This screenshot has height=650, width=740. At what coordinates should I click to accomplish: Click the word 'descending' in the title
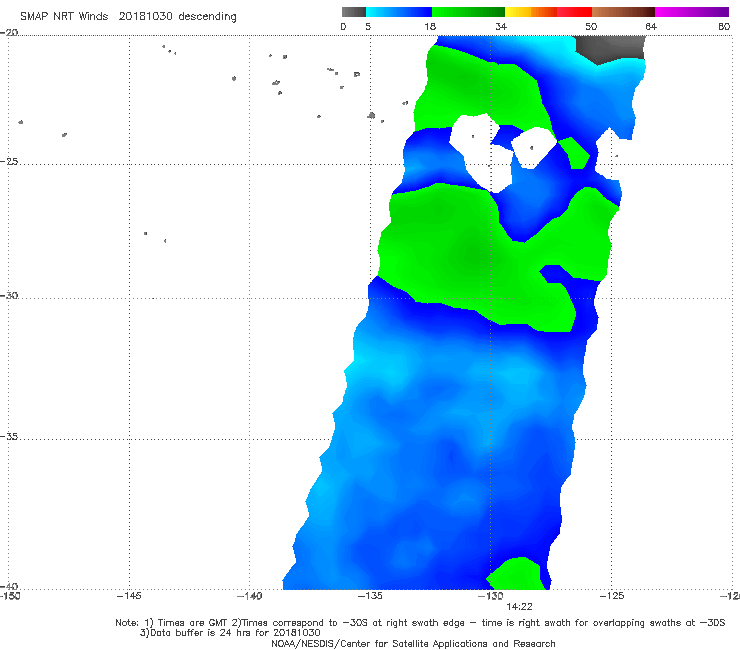207,17
